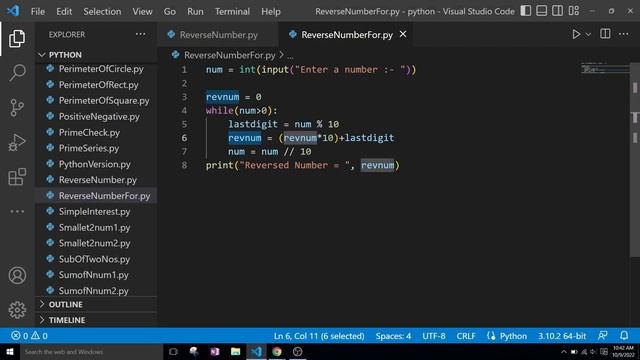Open ReverseNumber.py in Explorer list
The height and width of the screenshot is (360, 640).
pyautogui.click(x=96, y=180)
